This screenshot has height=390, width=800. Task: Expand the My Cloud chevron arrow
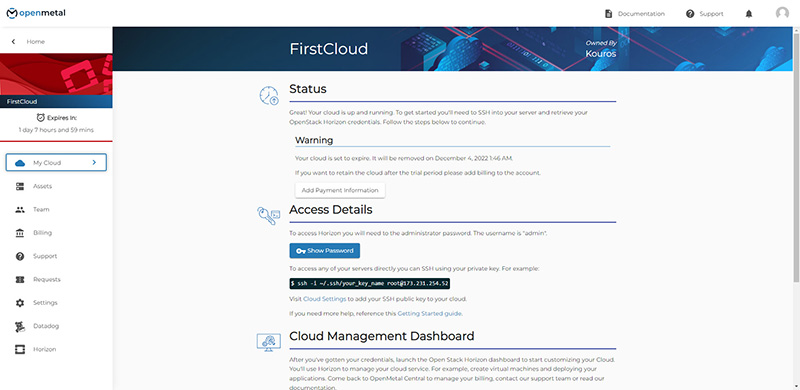94,162
